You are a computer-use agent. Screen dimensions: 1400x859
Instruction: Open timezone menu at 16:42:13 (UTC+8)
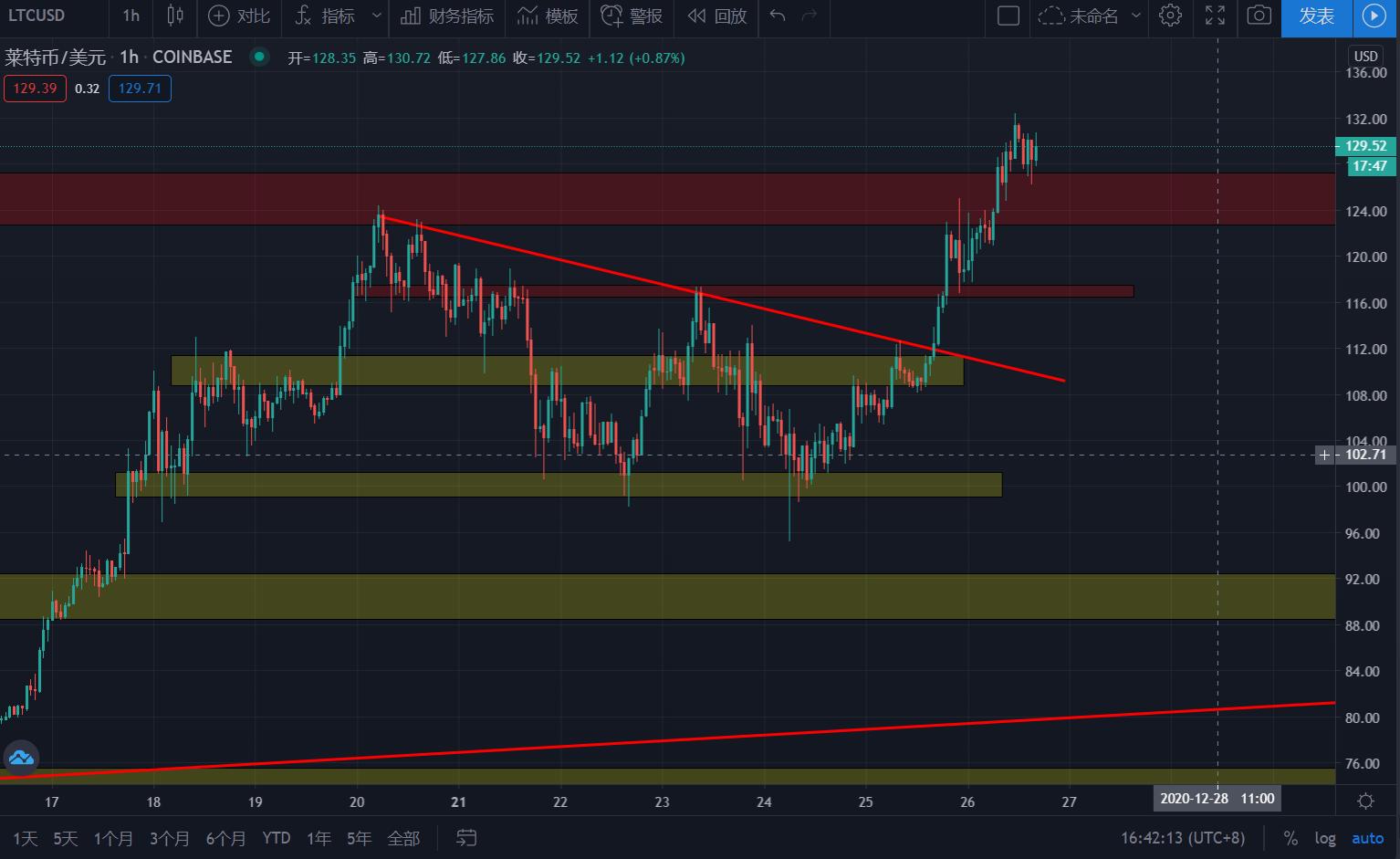coord(1183,838)
